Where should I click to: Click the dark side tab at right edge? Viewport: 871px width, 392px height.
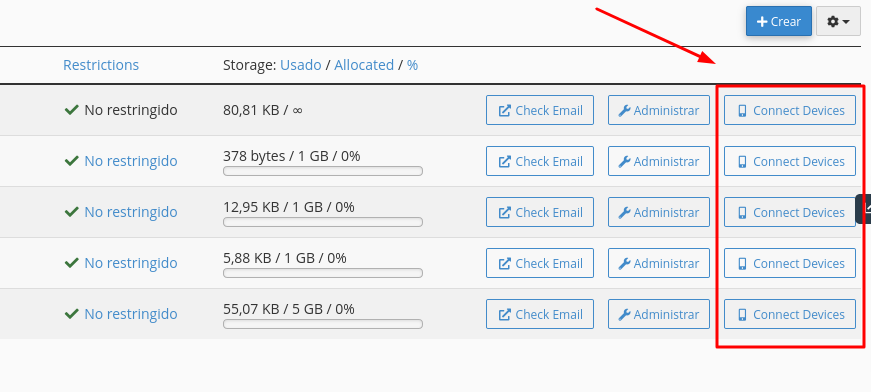pos(864,209)
